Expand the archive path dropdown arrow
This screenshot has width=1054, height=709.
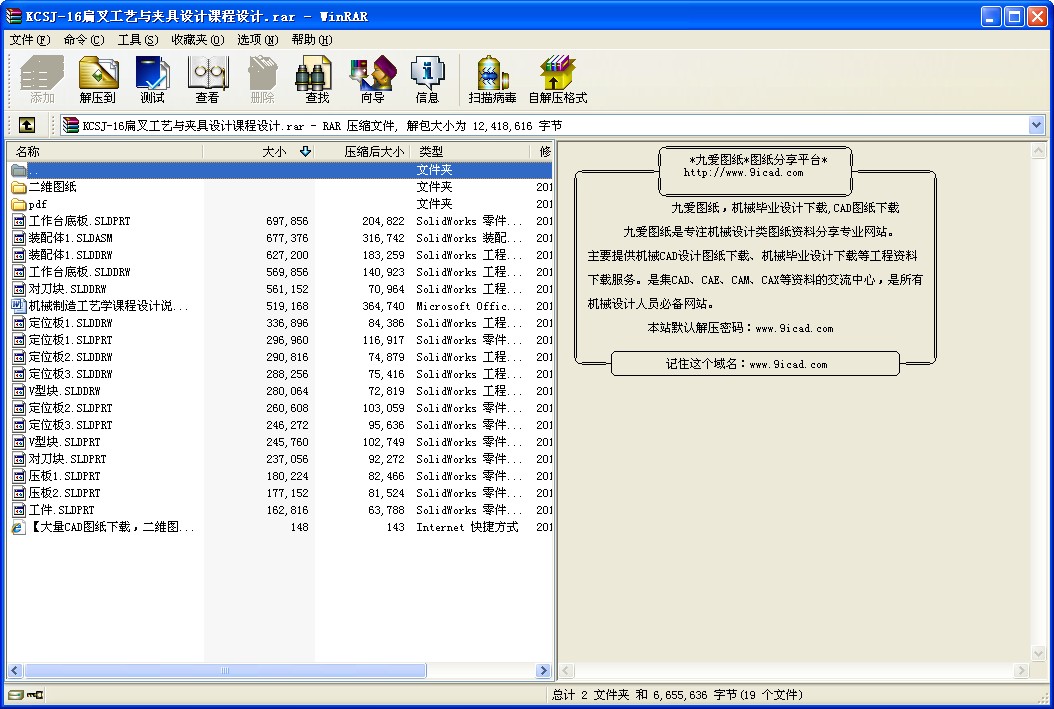click(1036, 125)
